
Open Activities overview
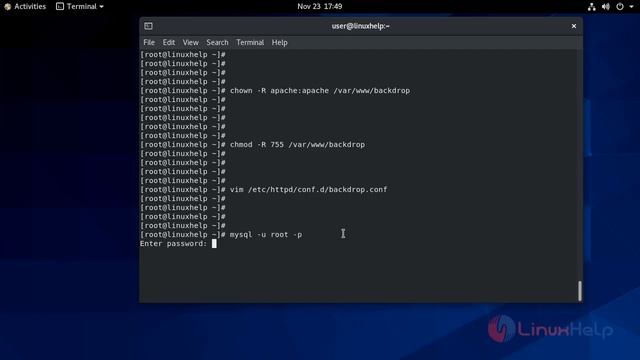coord(25,7)
